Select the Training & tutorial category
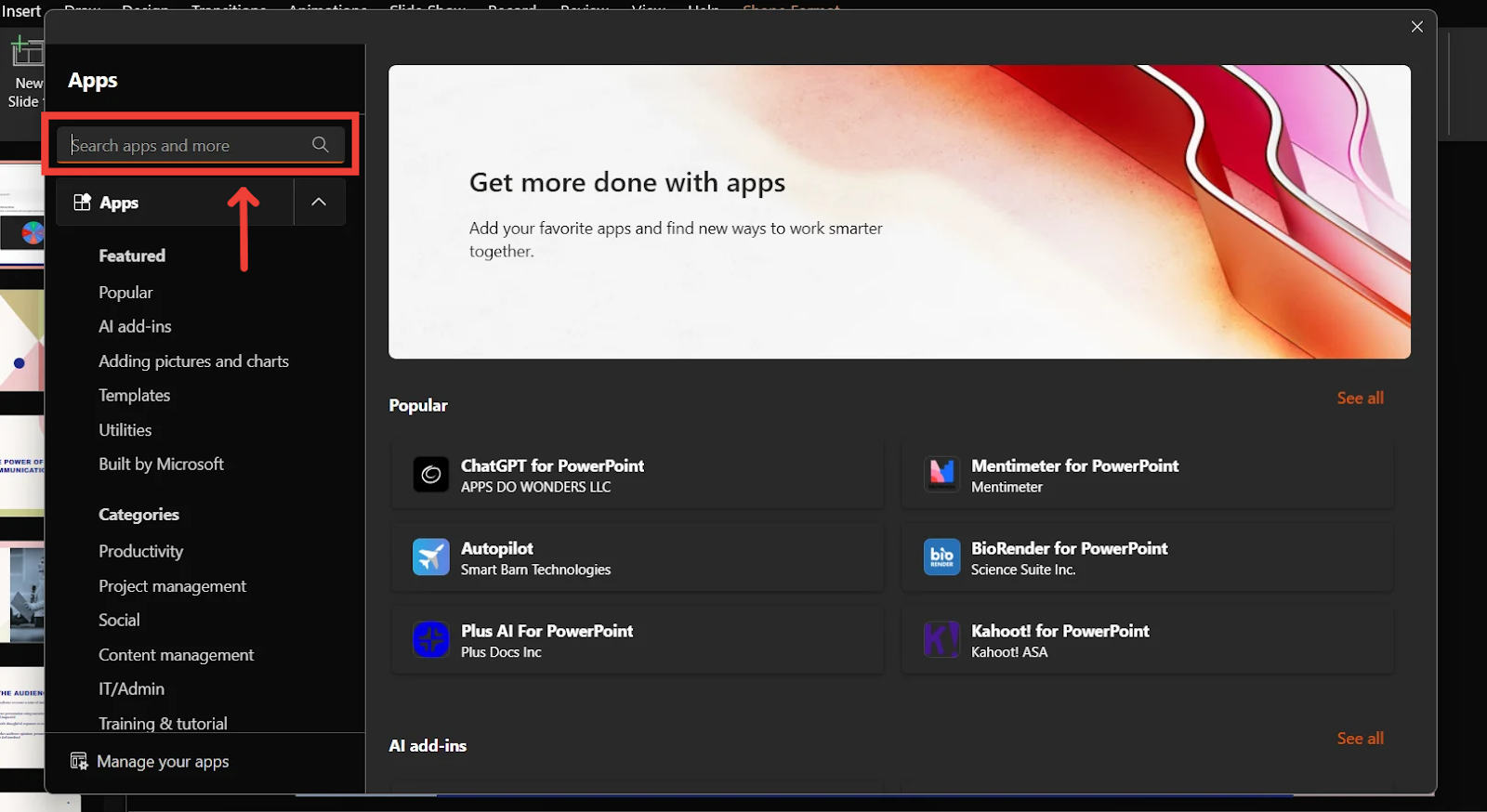Screen dimensions: 1487x812 click(x=163, y=723)
